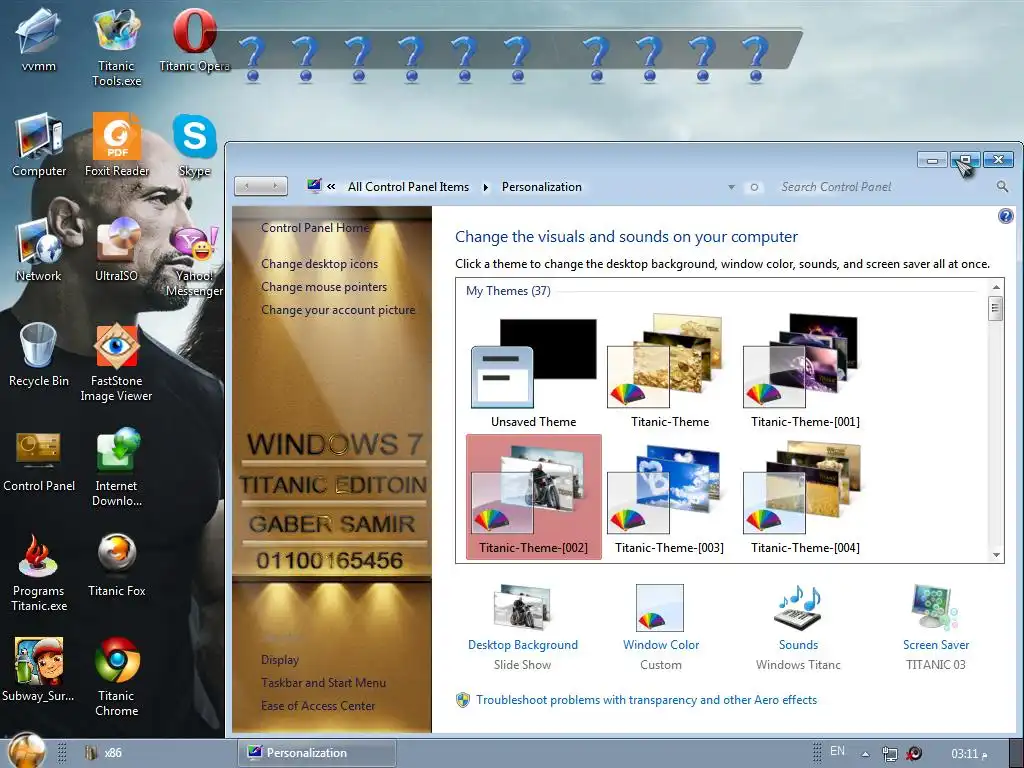Viewport: 1024px width, 768px height.
Task: Open the network tray icon
Action: (889, 754)
